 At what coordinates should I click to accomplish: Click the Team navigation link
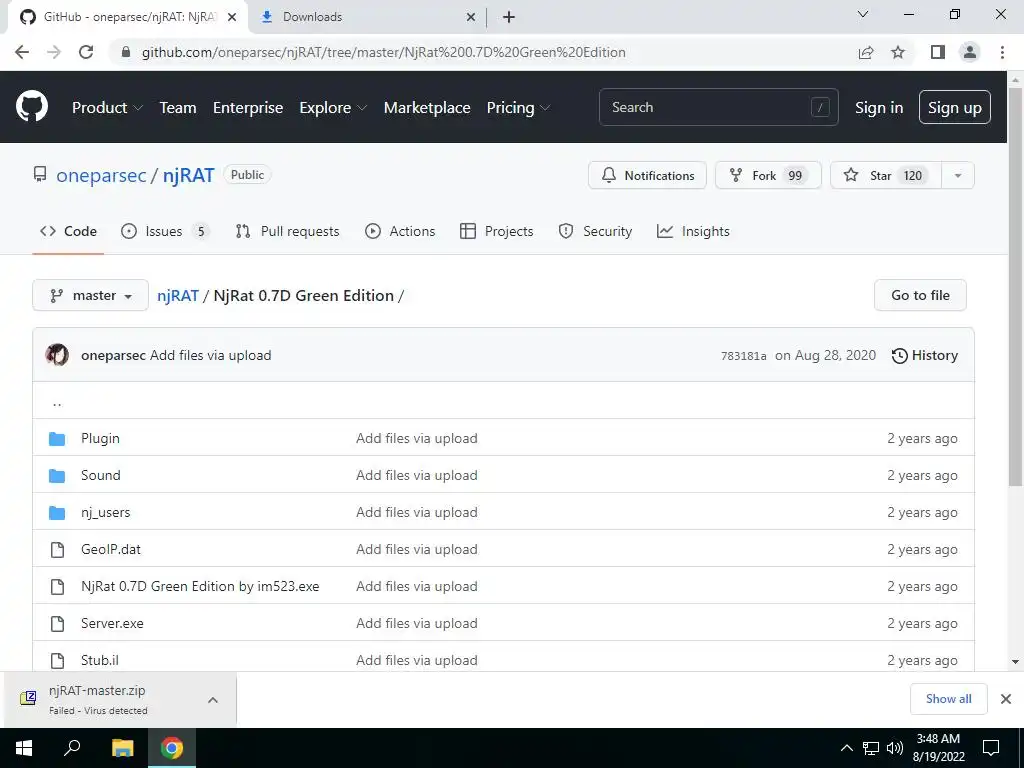tap(178, 108)
